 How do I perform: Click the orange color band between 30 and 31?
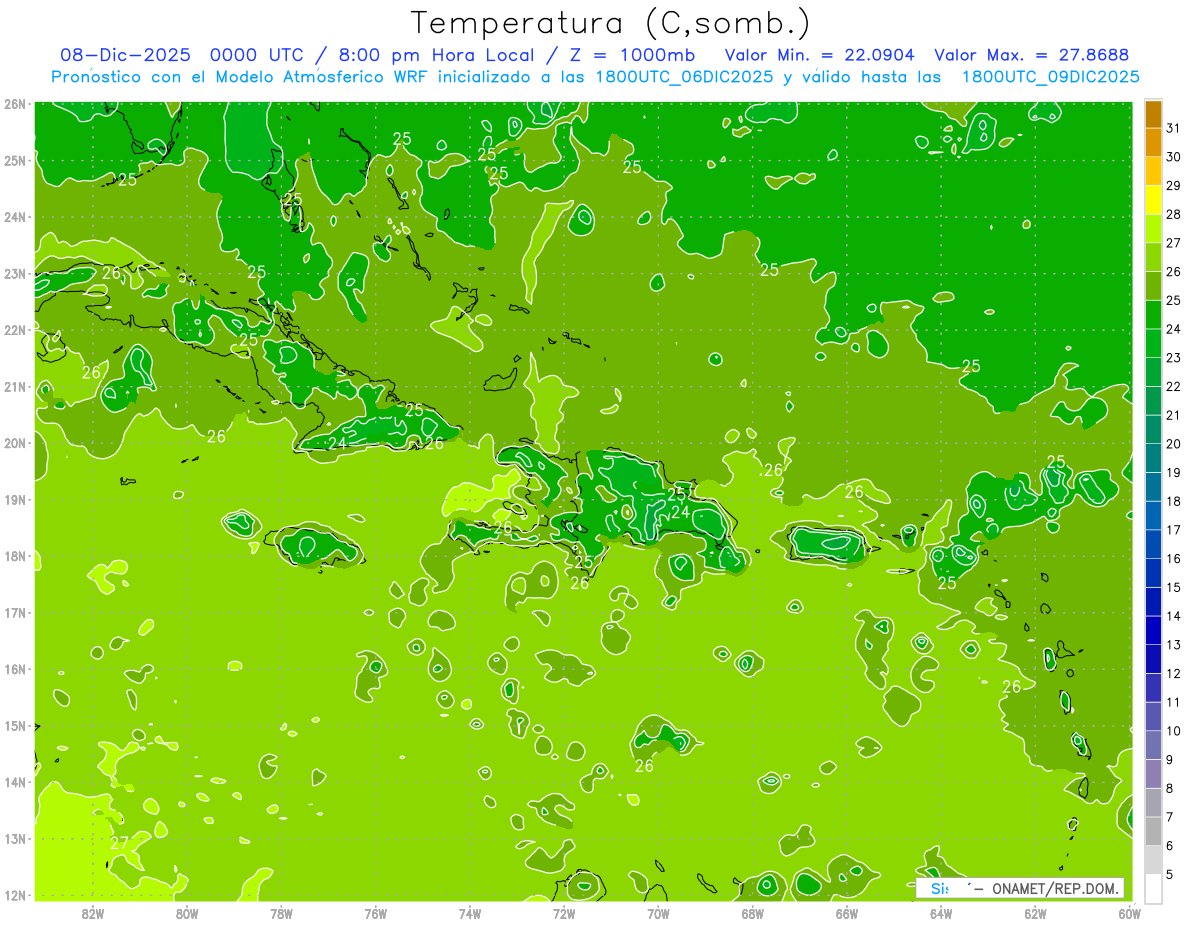coord(1153,143)
